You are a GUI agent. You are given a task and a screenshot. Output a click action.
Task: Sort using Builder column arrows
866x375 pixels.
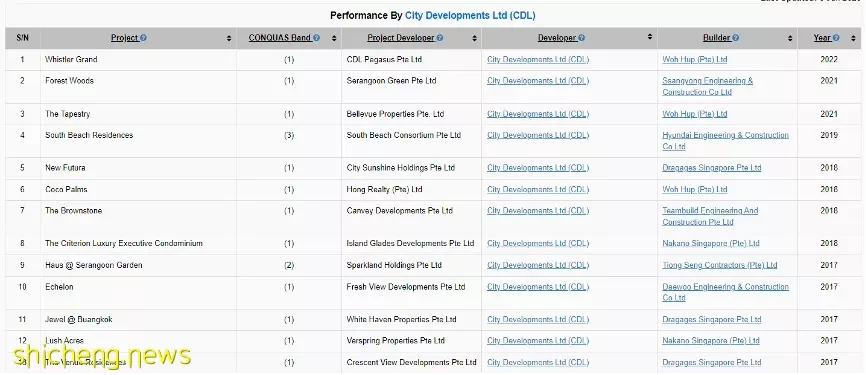(790, 38)
